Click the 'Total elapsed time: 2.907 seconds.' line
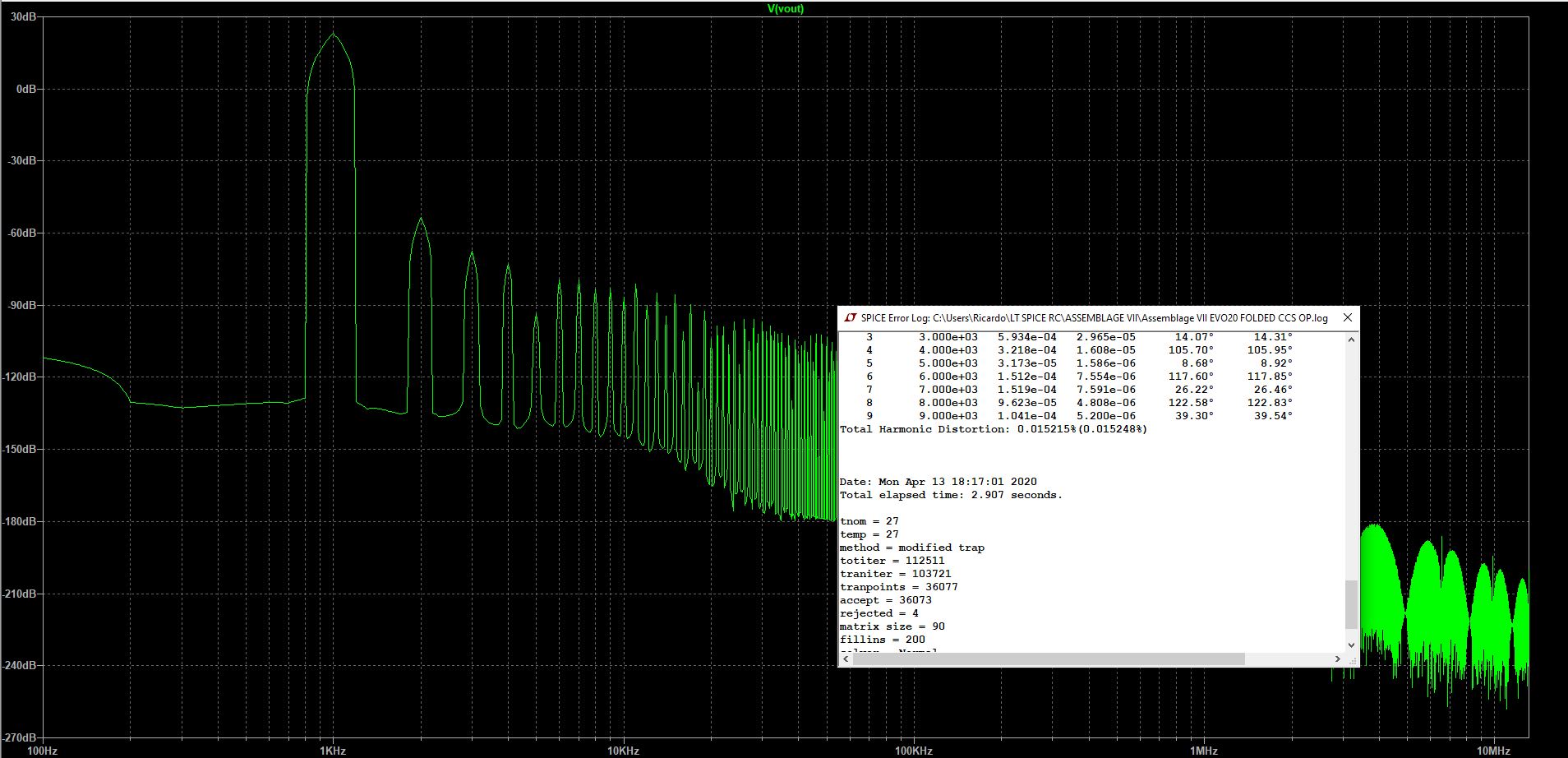 pos(952,495)
